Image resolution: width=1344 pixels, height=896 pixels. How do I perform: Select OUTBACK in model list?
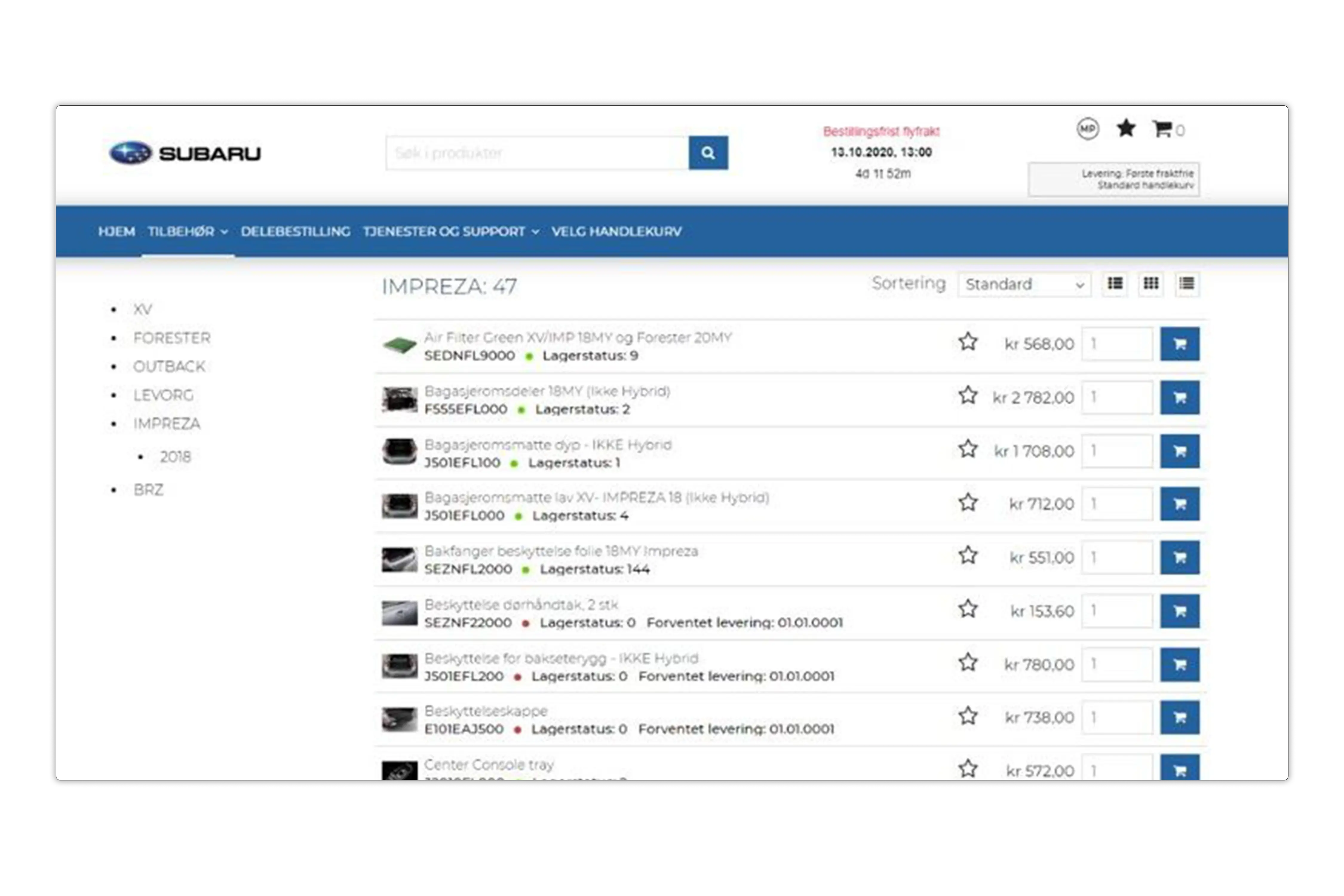coord(169,366)
